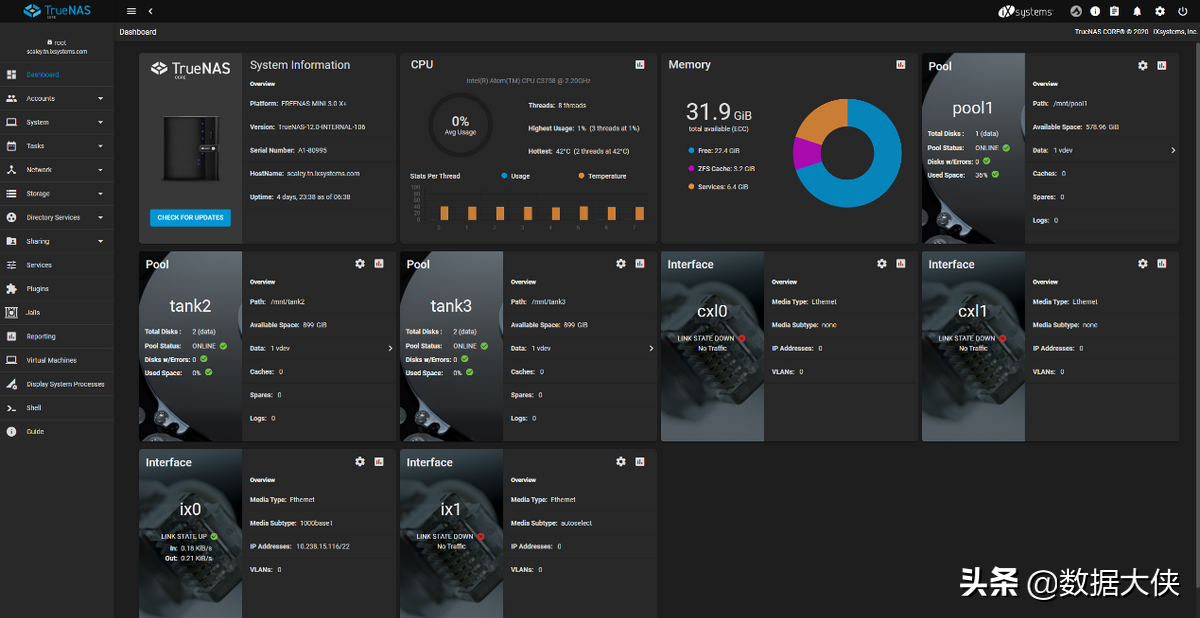
Task: Open Plugins in the sidebar
Action: [x=57, y=289]
